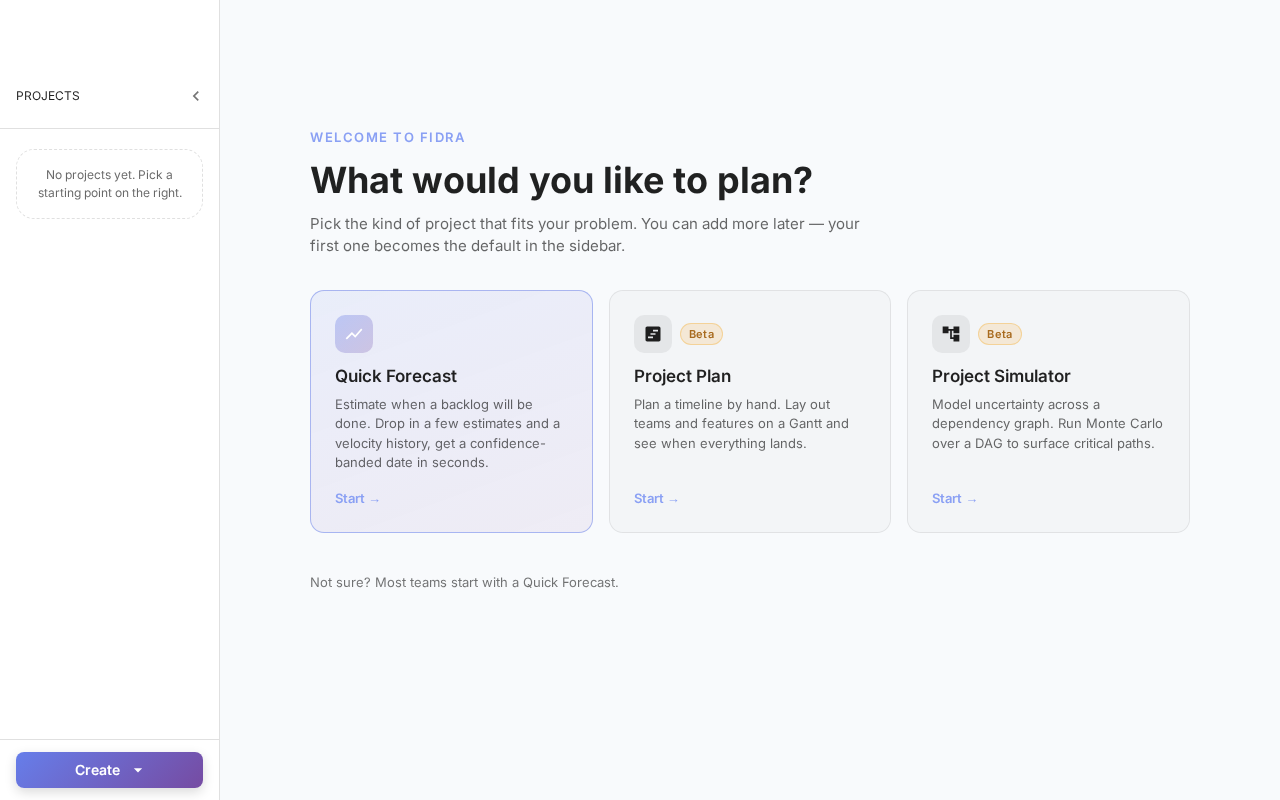The image size is (1280, 800).
Task: Click the Project Simulator Monte Carlo description
Action: click(x=1047, y=424)
